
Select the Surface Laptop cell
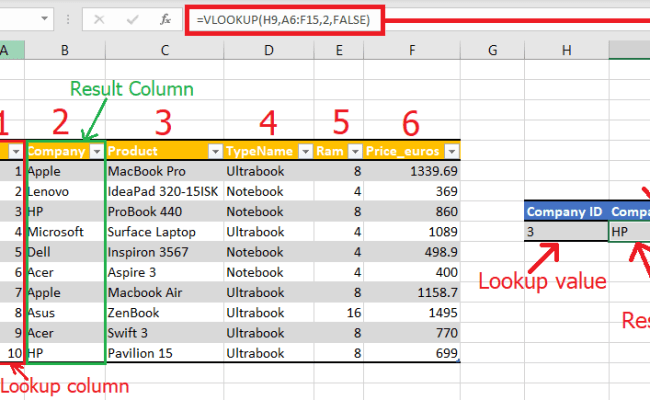165,232
